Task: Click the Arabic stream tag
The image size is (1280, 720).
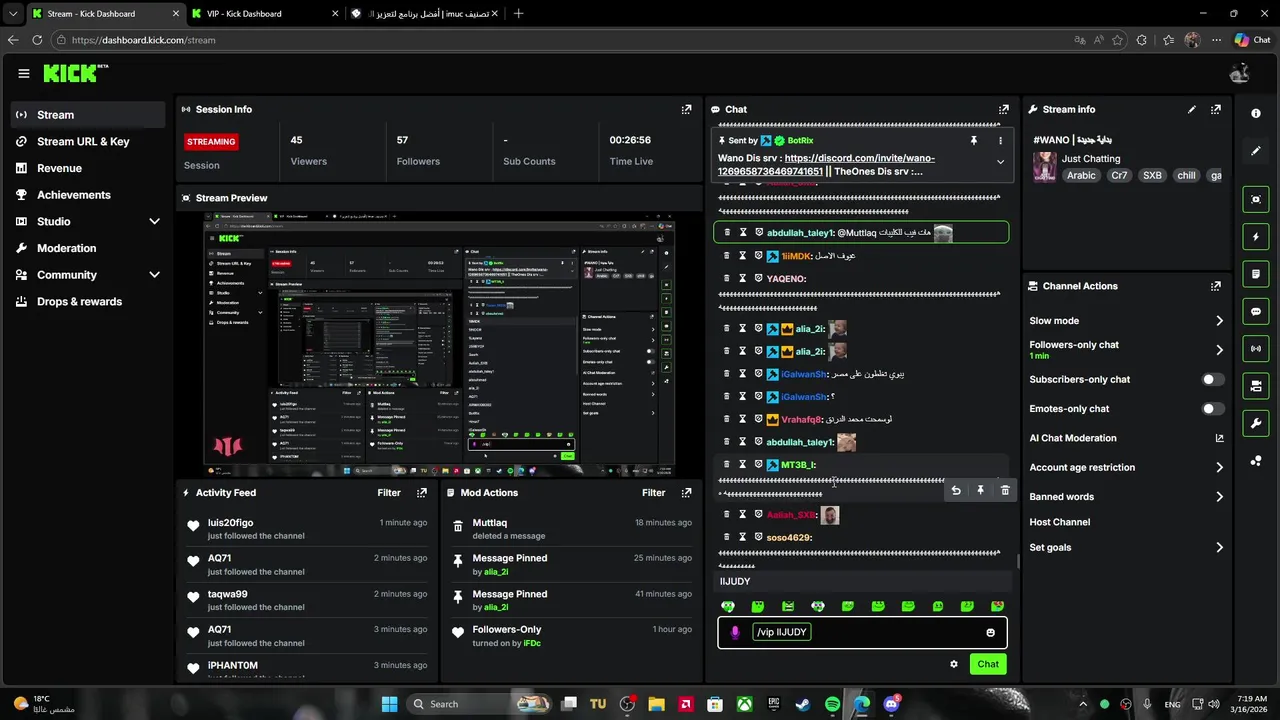Action: click(x=1081, y=175)
